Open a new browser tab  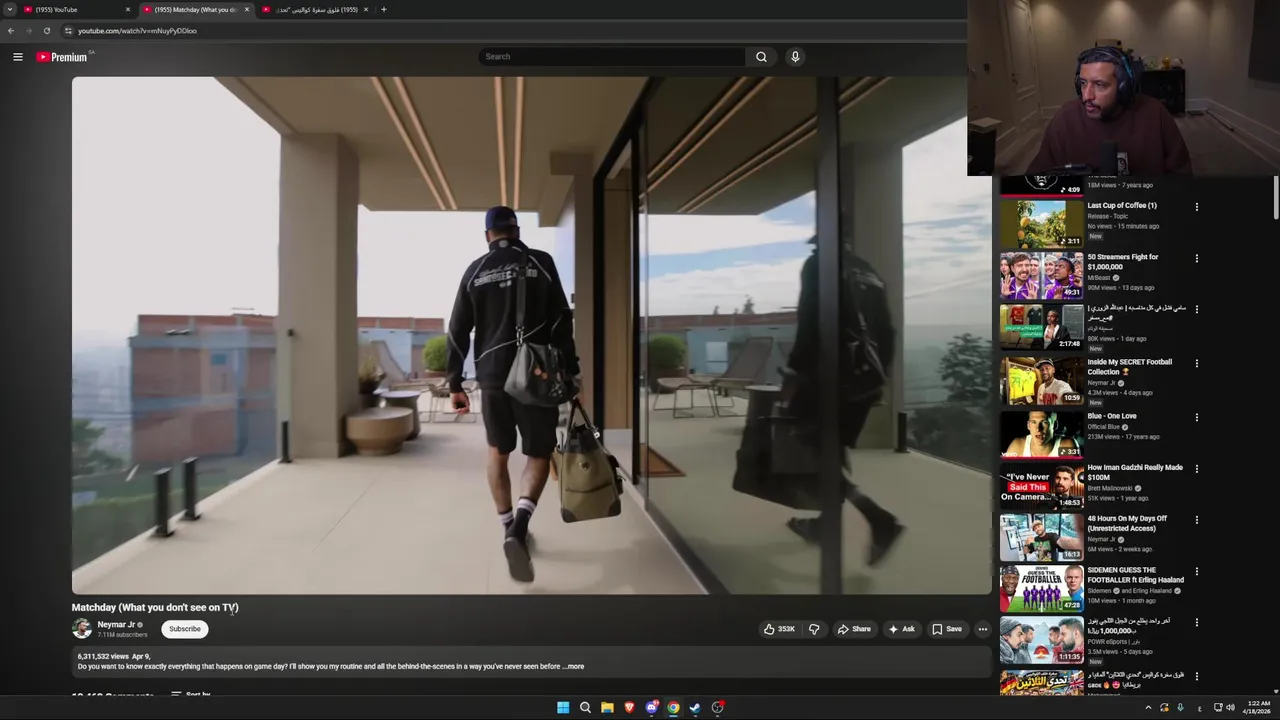383,9
